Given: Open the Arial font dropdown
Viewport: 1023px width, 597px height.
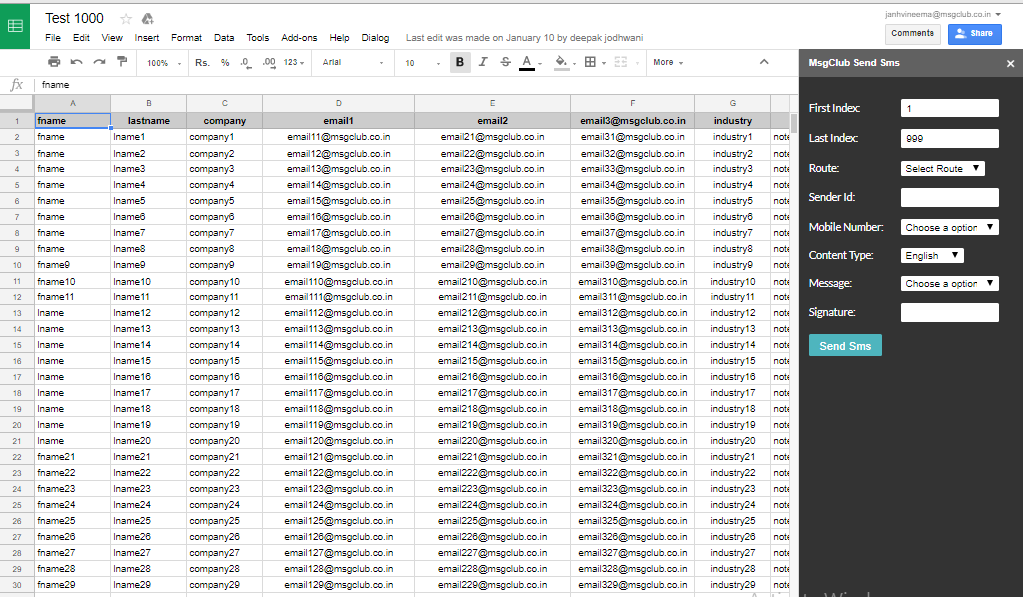Looking at the screenshot, I should point(353,63).
